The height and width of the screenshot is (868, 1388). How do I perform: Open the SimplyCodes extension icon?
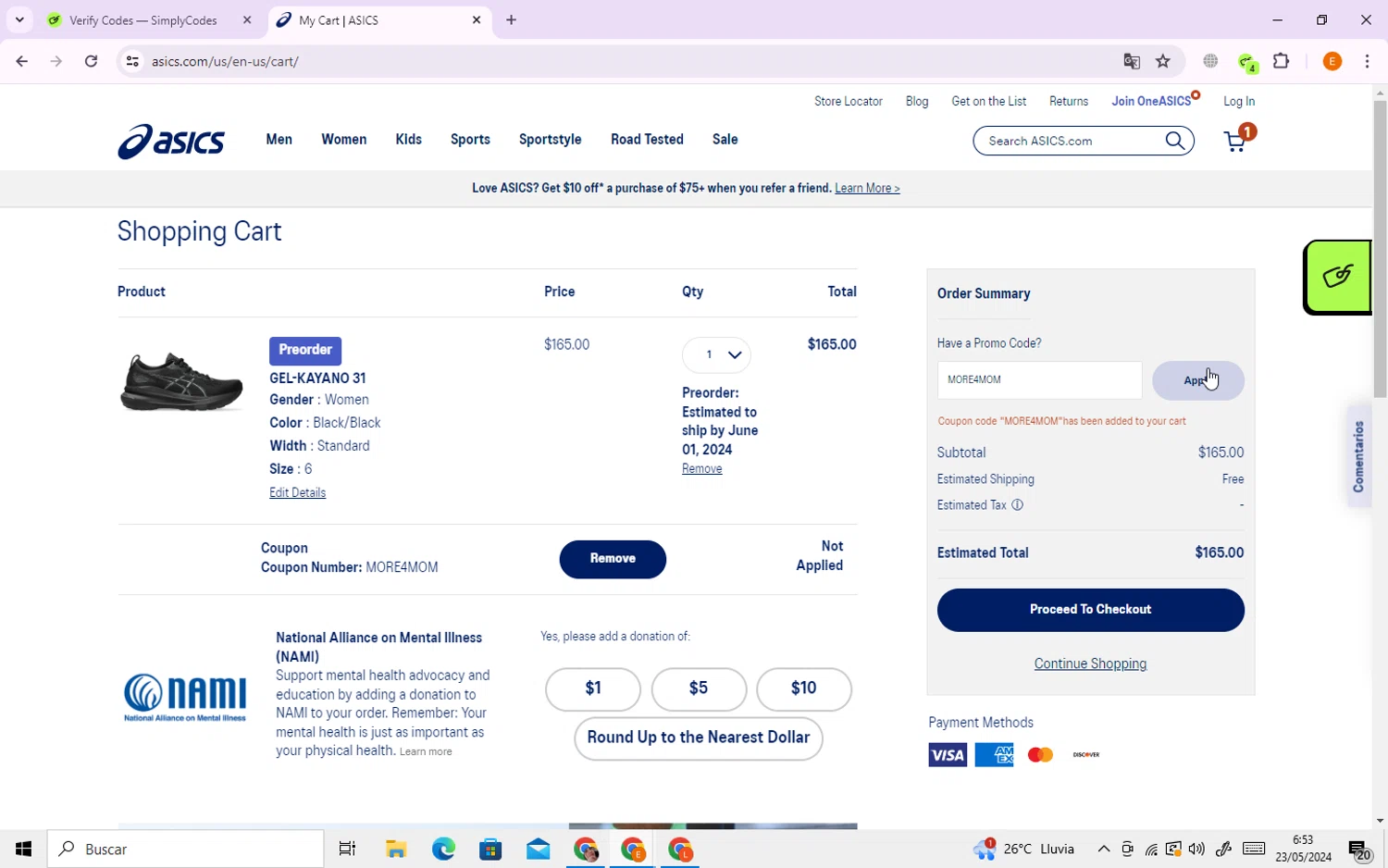coord(1247,62)
